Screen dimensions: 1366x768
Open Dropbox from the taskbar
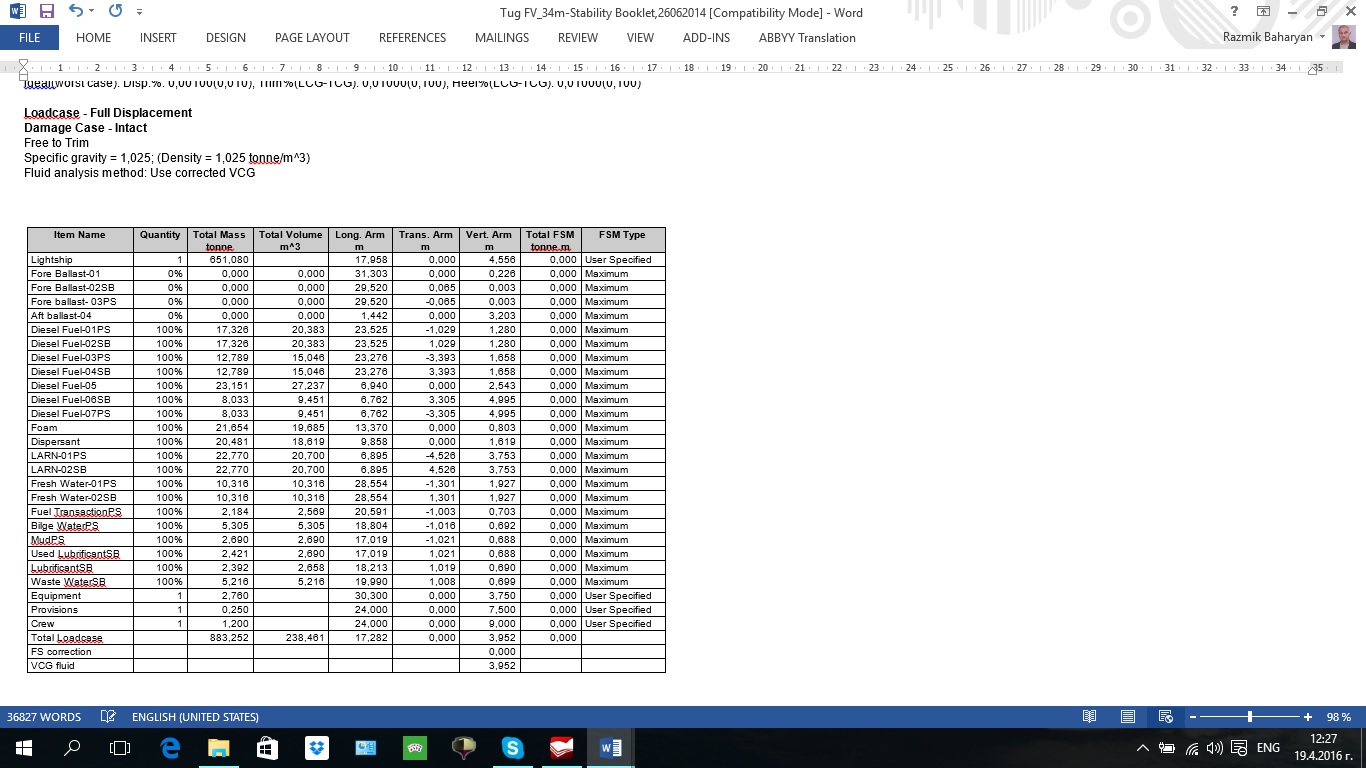(x=317, y=747)
